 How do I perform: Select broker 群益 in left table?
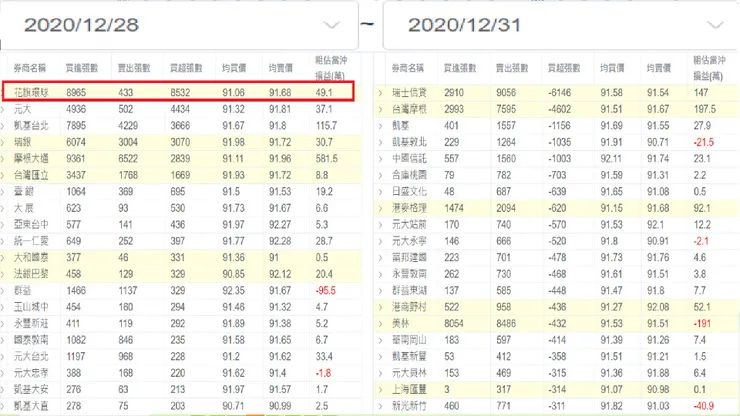[x=22, y=291]
